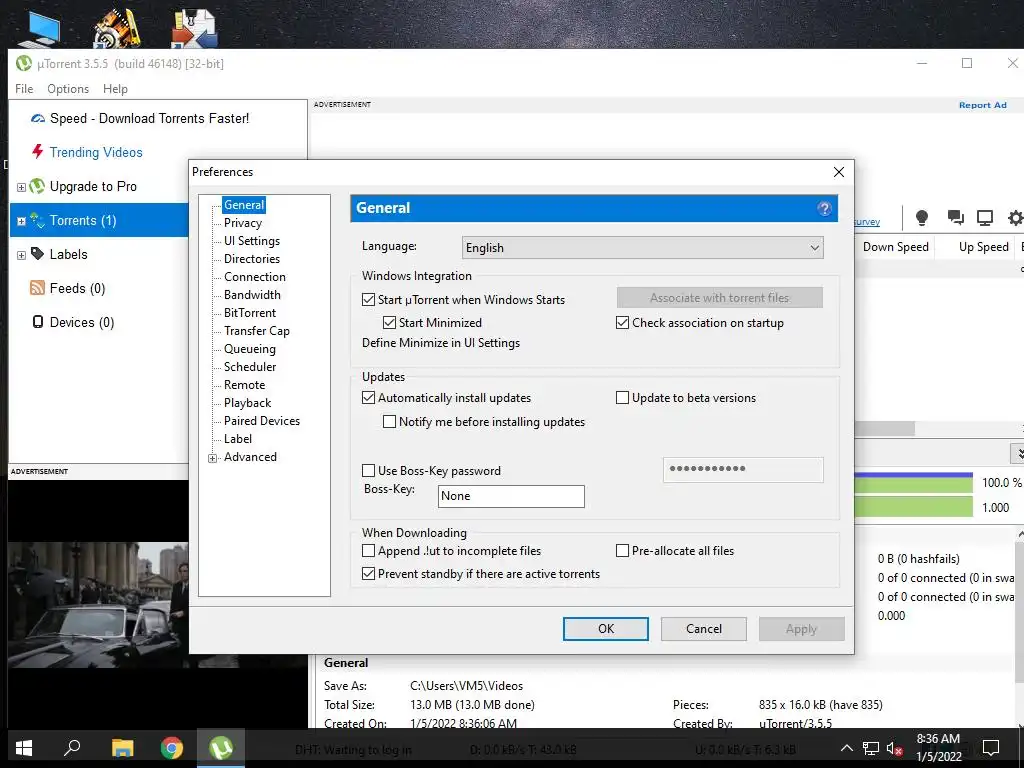Close the Preferences dialog with X
The width and height of the screenshot is (1024, 768).
(839, 172)
